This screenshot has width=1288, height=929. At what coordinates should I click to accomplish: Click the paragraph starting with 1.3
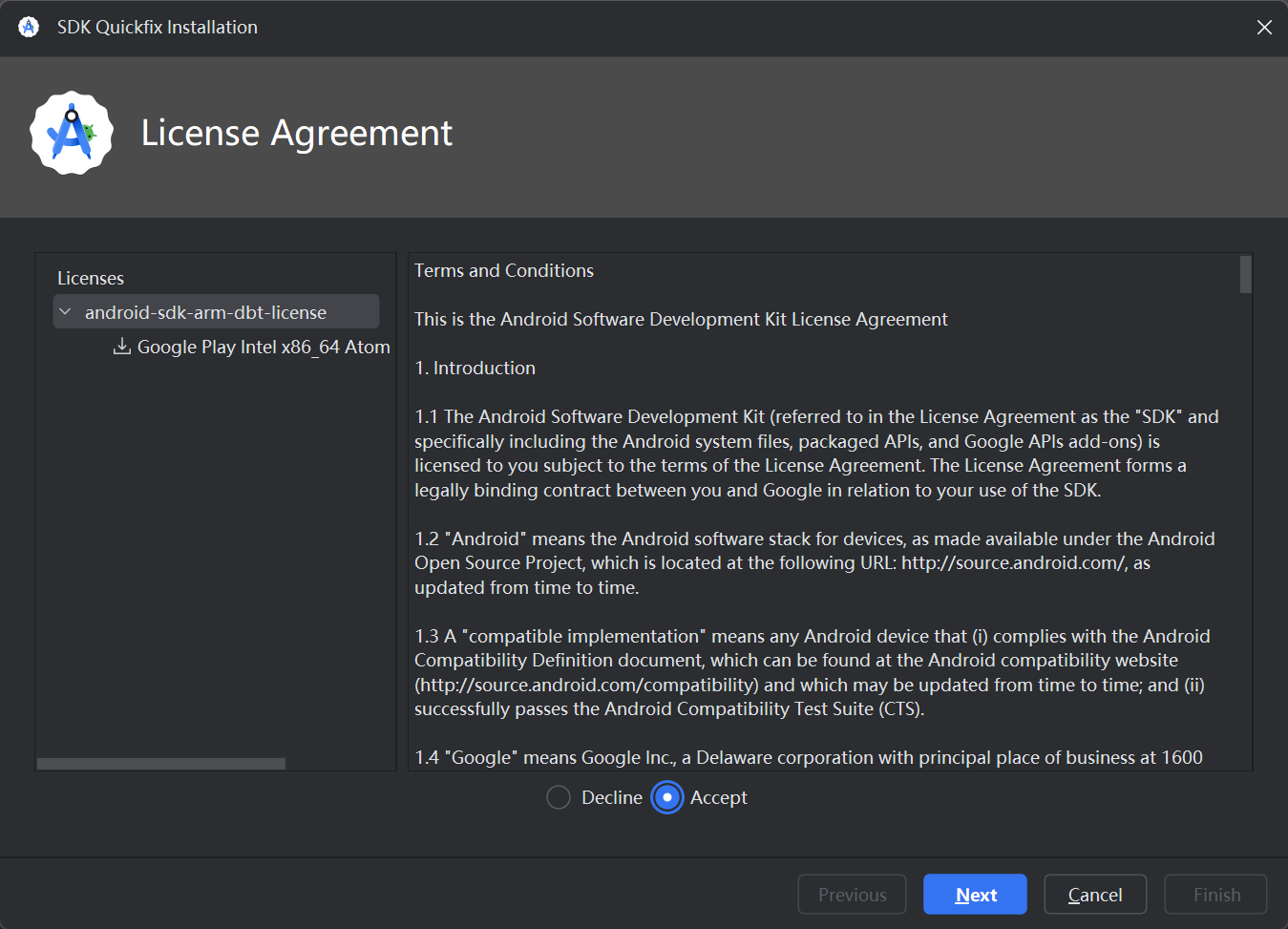[x=813, y=672]
